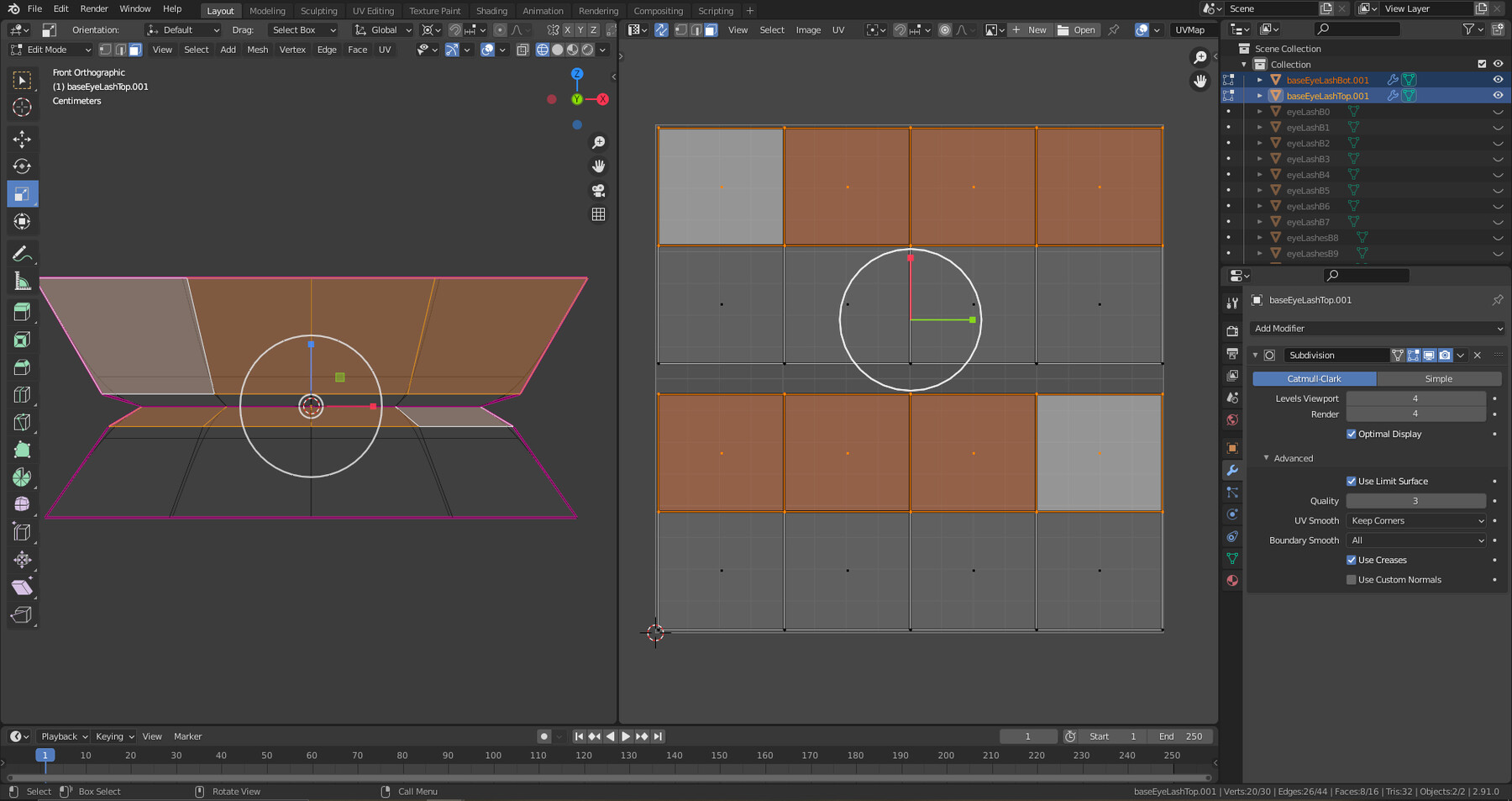This screenshot has height=801, width=1512.
Task: Open the UV Smooth Keep Corners dropdown
Action: 1416,521
